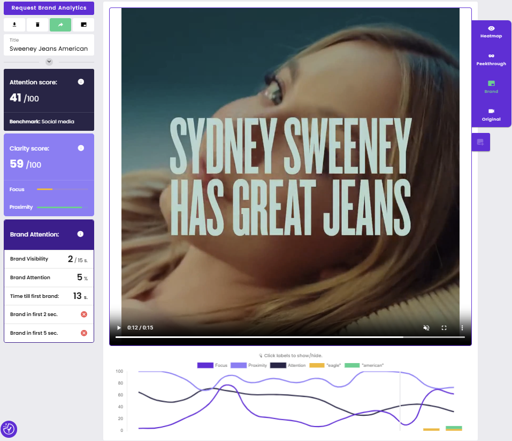The width and height of the screenshot is (512, 441).
Task: Toggle Attention line in chart legend
Action: 288,365
